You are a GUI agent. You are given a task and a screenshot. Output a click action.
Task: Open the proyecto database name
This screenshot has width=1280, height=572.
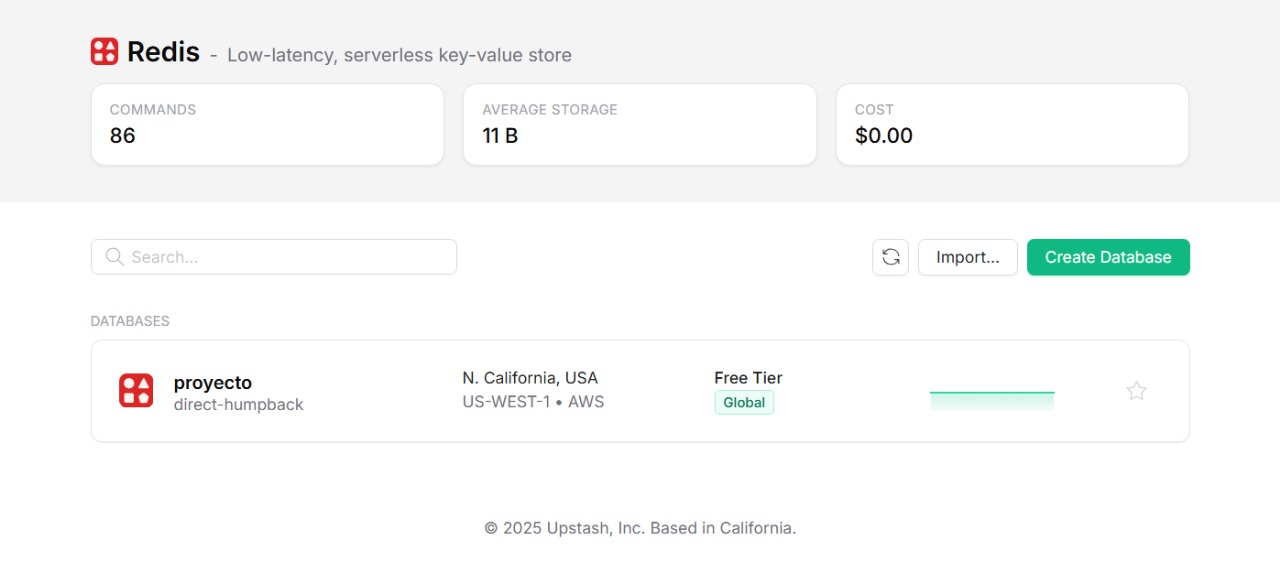pos(213,383)
